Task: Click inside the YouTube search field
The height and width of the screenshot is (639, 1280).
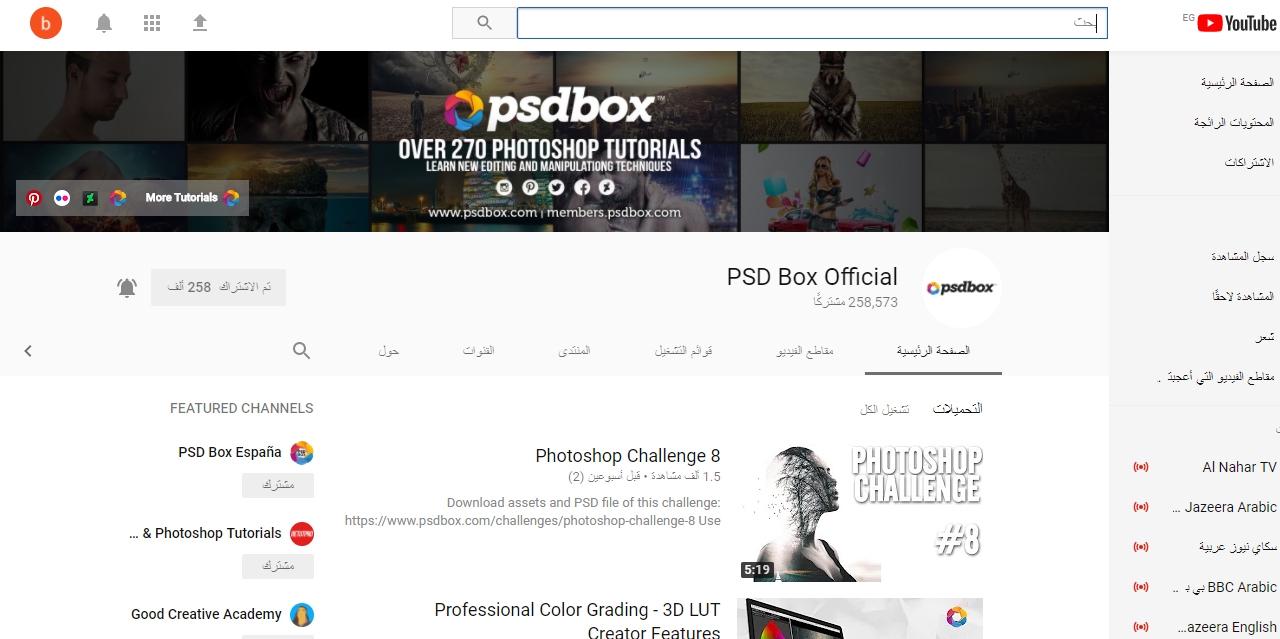Action: click(812, 23)
